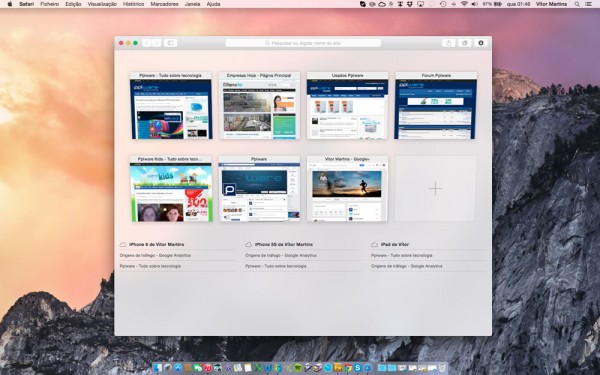The image size is (600, 375).
Task: Open Origens de tráfego under iPhone 6
Action: 155,255
